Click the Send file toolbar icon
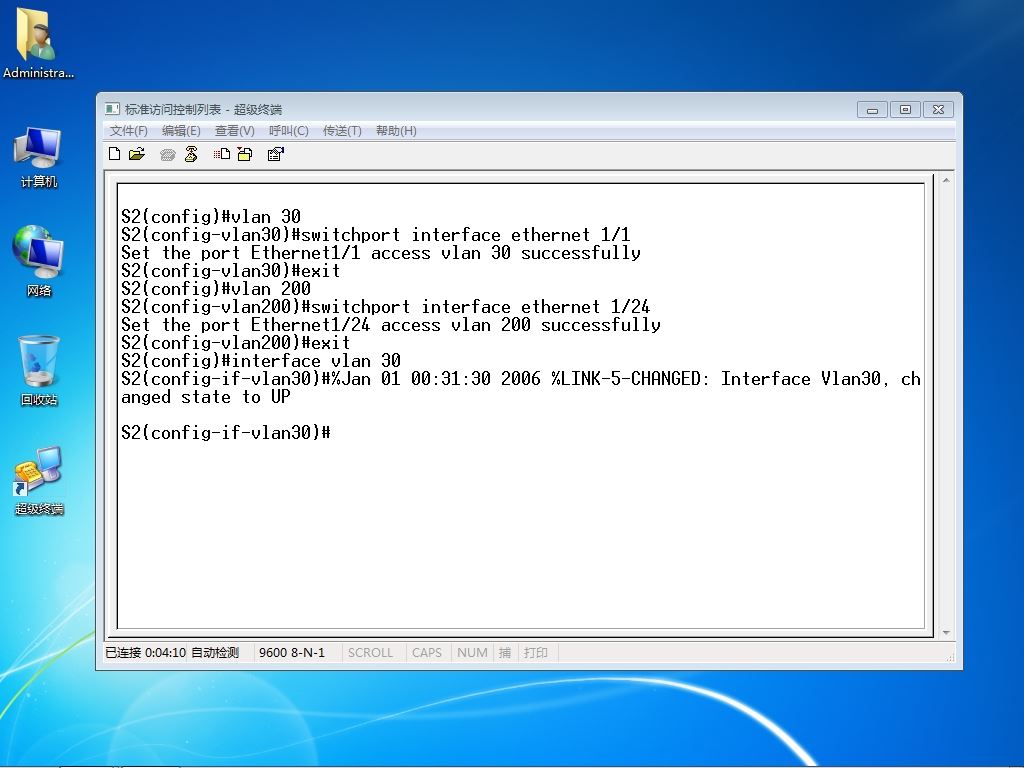 [221, 154]
